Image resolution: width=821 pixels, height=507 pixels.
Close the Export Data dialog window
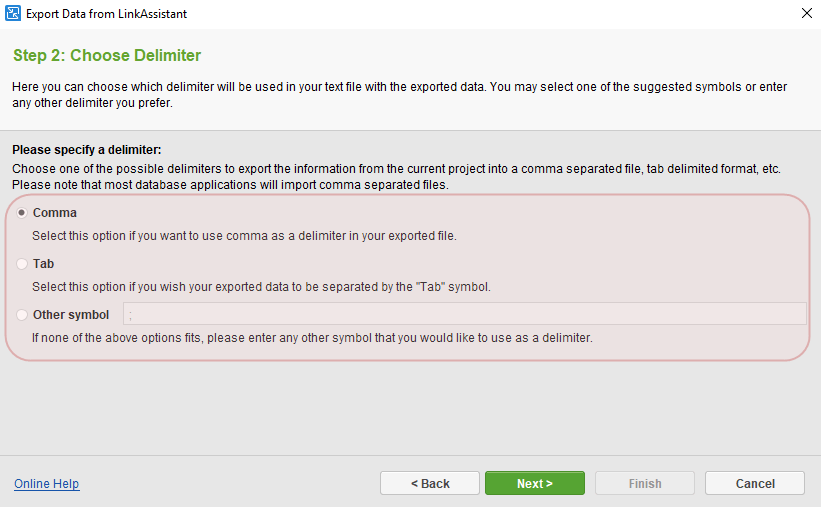coord(806,14)
